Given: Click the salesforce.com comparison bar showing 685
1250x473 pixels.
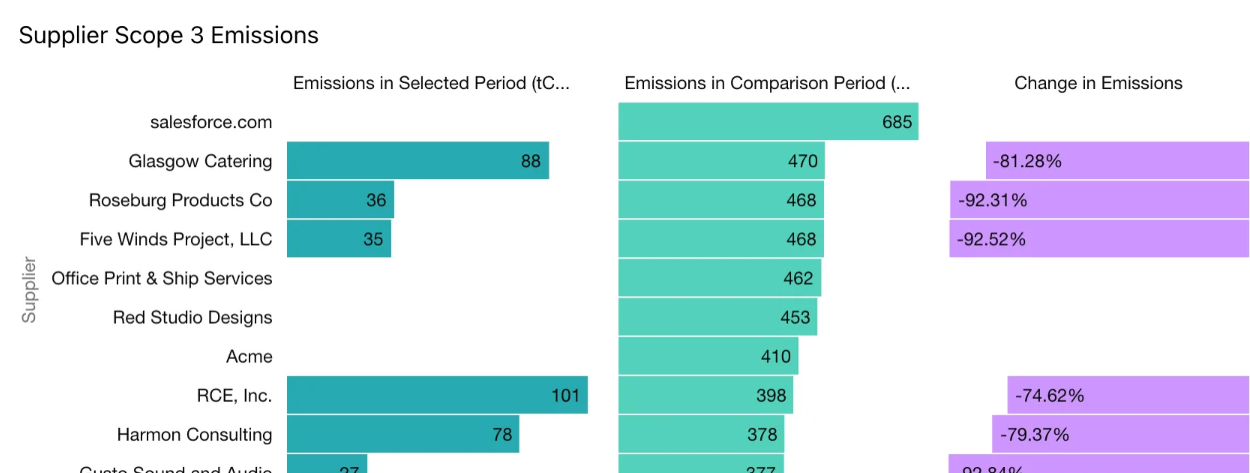Looking at the screenshot, I should click(768, 122).
